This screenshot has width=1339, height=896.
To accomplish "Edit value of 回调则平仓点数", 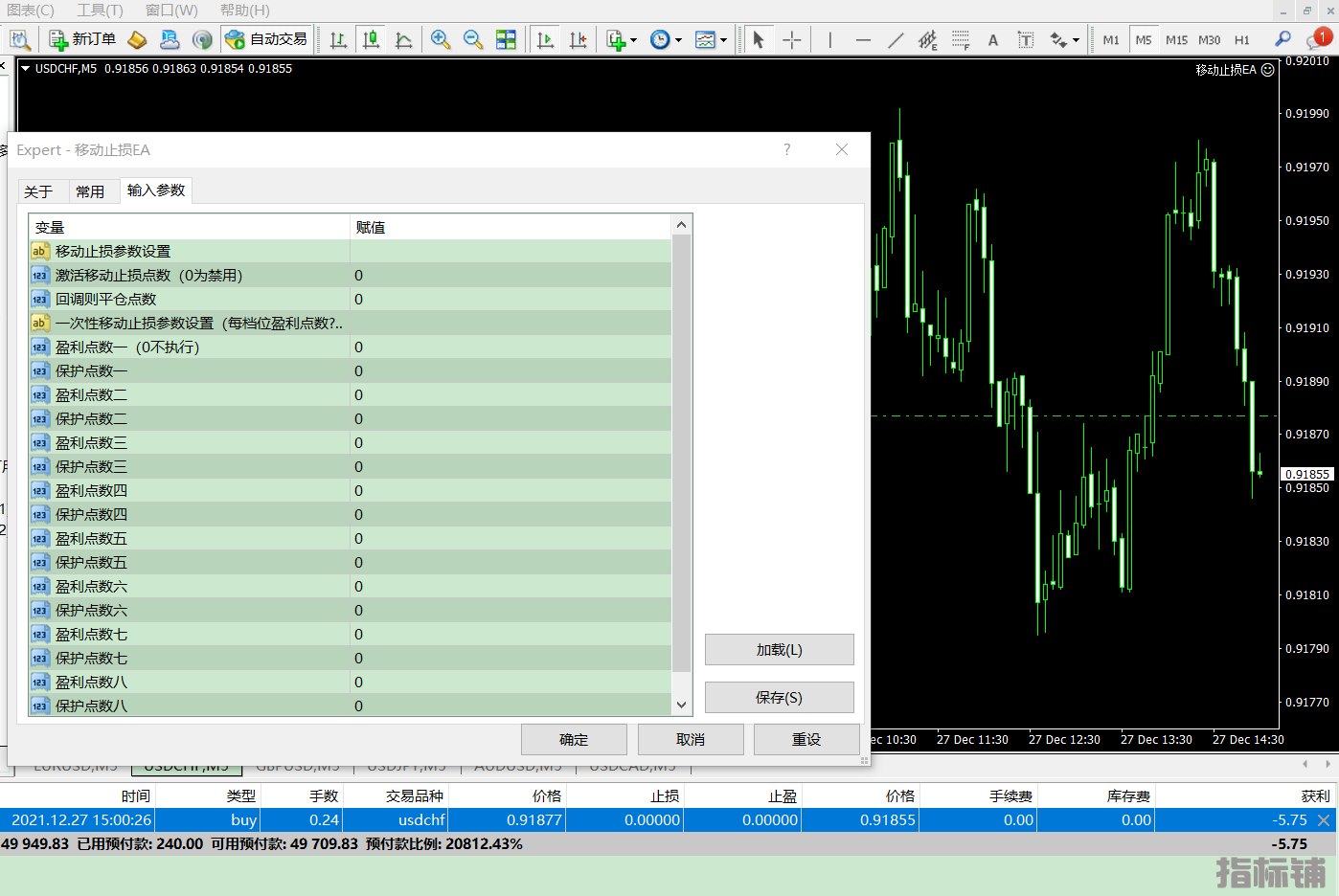I will pyautogui.click(x=511, y=299).
